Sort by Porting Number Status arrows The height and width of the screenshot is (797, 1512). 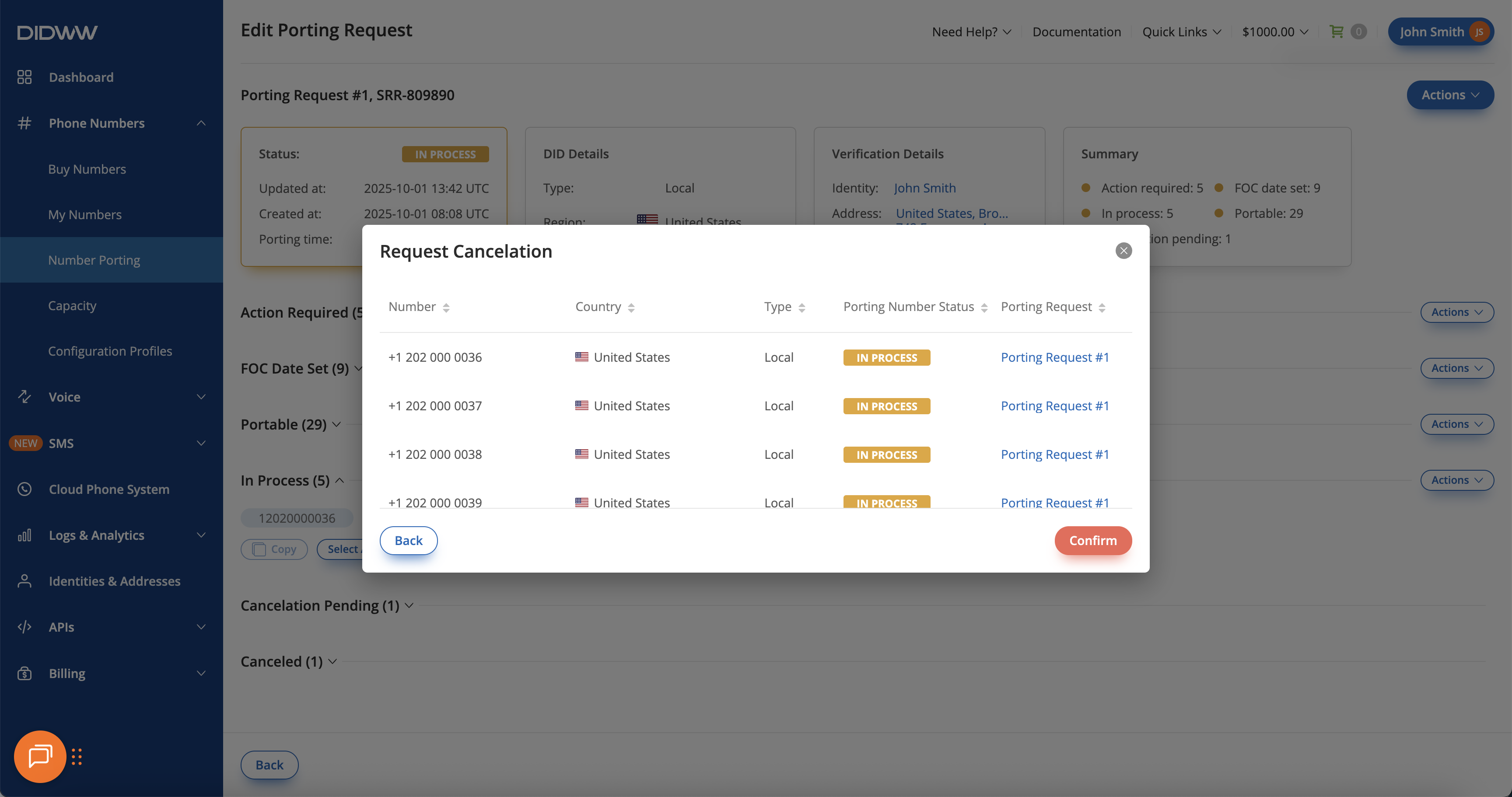[x=984, y=308]
